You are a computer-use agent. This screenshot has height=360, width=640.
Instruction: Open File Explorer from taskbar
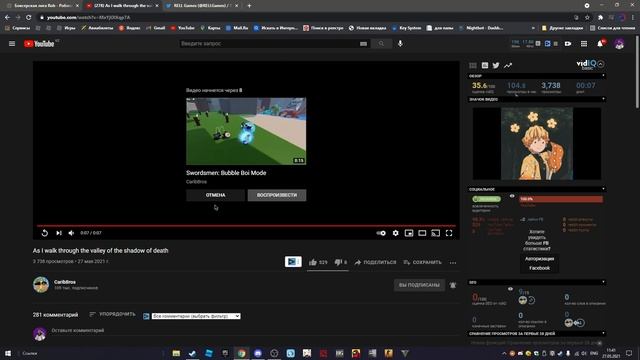point(176,353)
